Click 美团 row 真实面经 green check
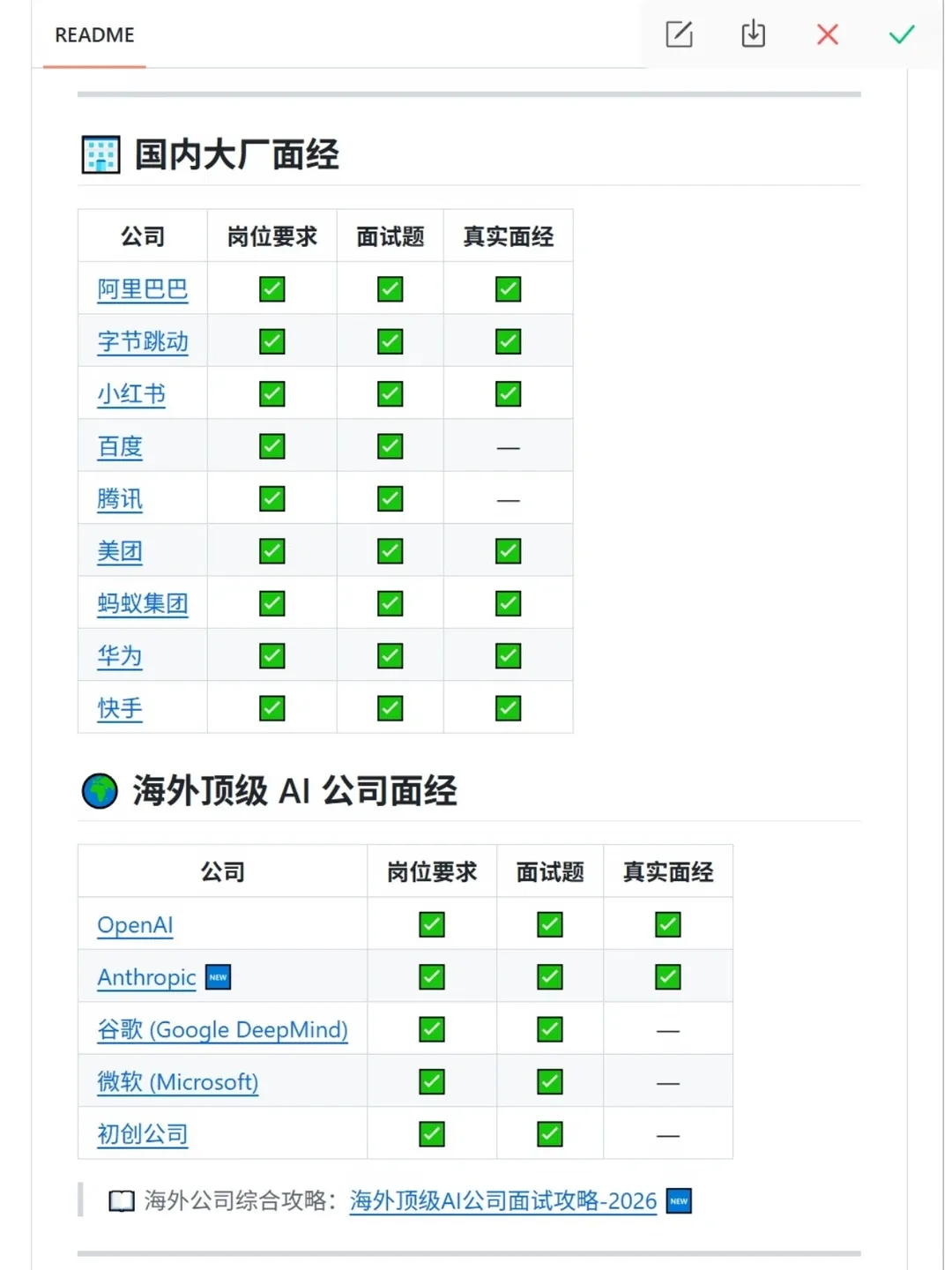952x1270 pixels. [x=509, y=551]
